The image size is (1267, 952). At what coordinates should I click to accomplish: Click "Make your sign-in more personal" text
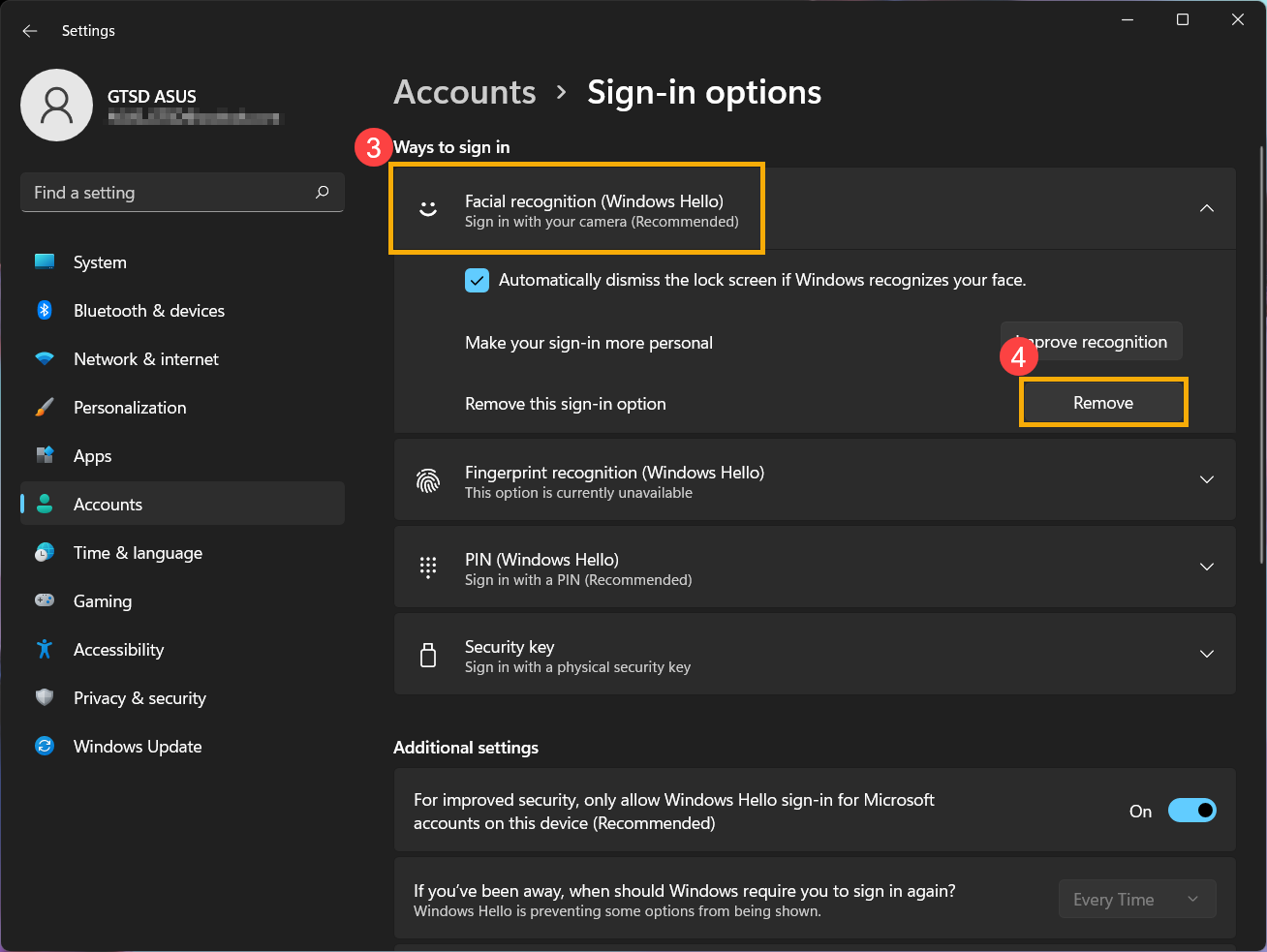[x=589, y=343]
